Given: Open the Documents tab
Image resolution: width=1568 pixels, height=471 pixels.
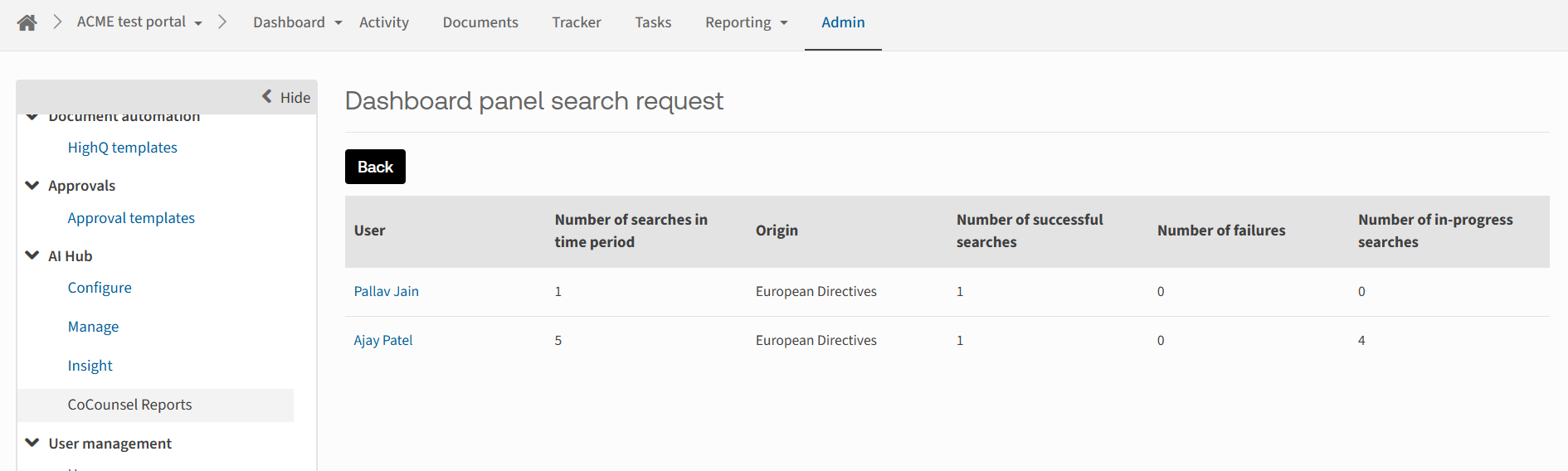Looking at the screenshot, I should [480, 22].
